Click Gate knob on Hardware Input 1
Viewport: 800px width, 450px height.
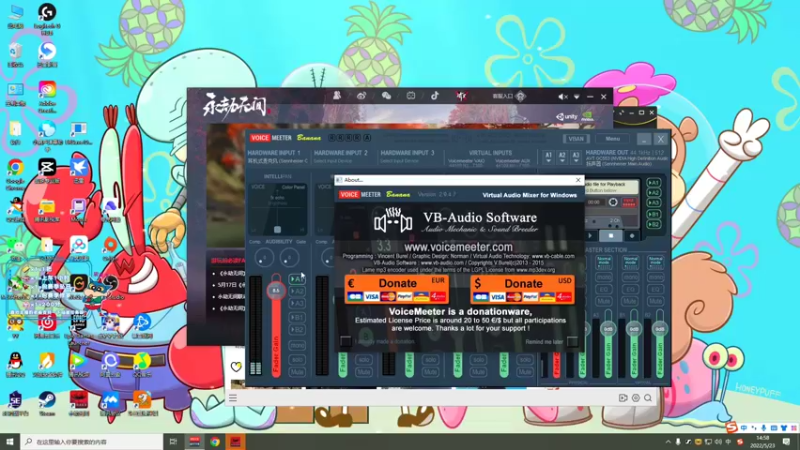click(x=289, y=258)
